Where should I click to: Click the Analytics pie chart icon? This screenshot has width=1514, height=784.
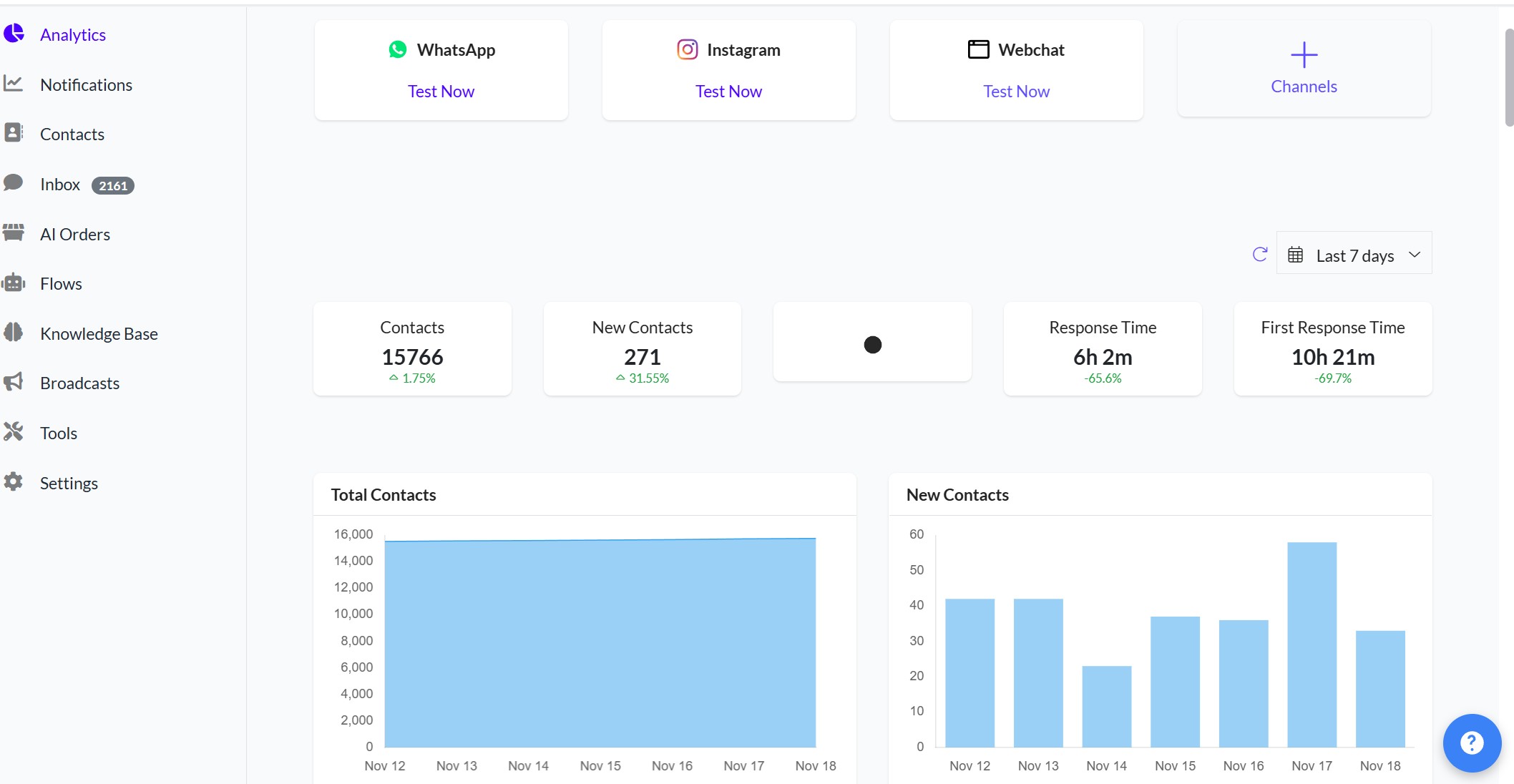coord(14,33)
